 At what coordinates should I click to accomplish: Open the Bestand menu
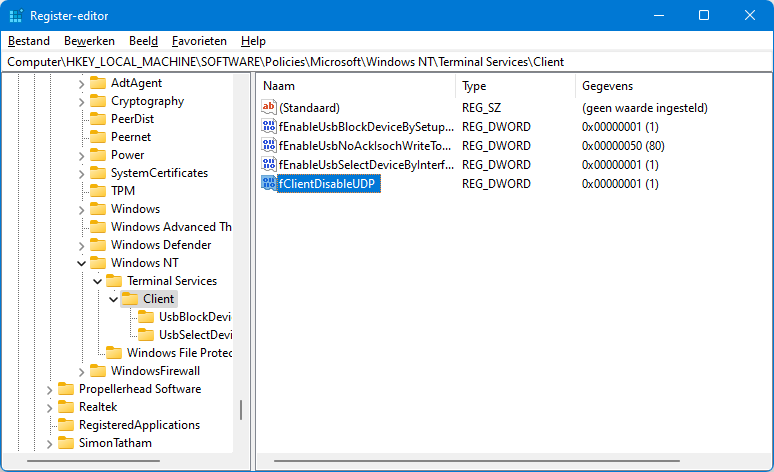coord(29,41)
